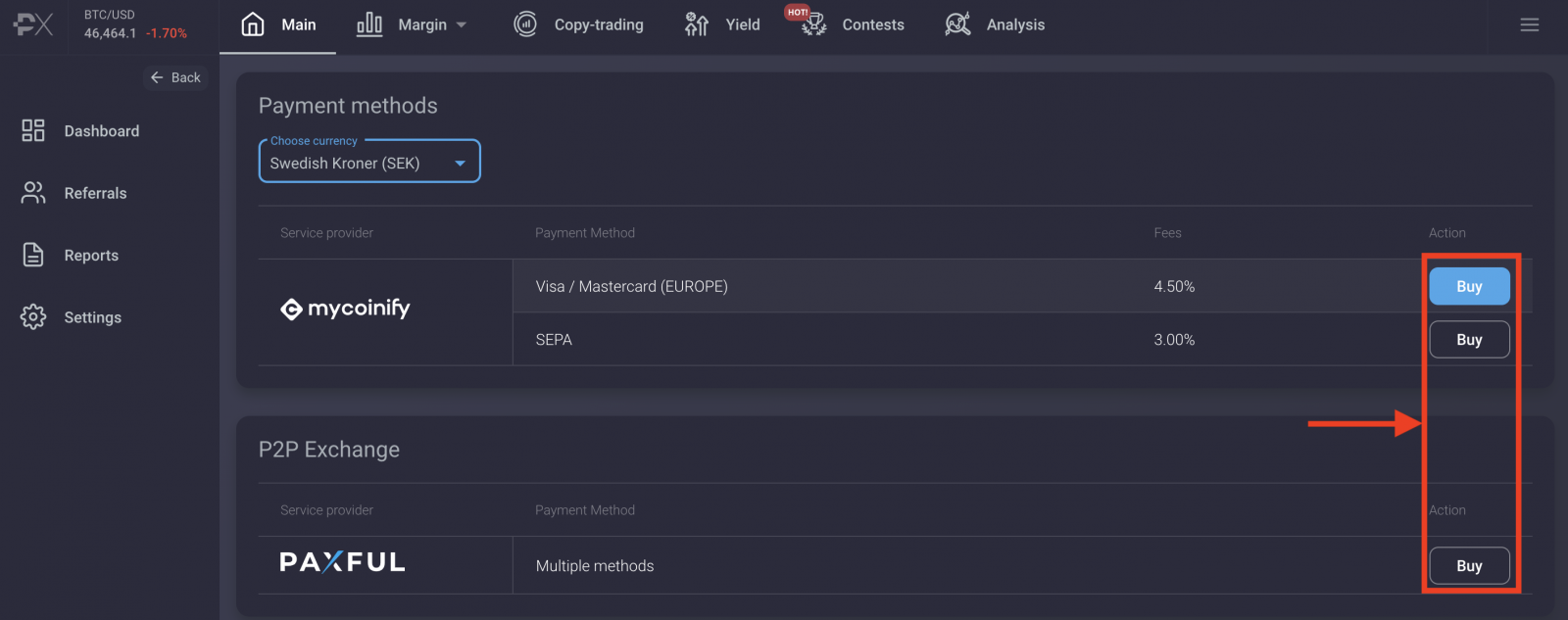The width and height of the screenshot is (1568, 620).
Task: Buy with Visa / Mastercard (EUROPE)
Action: [x=1469, y=286]
